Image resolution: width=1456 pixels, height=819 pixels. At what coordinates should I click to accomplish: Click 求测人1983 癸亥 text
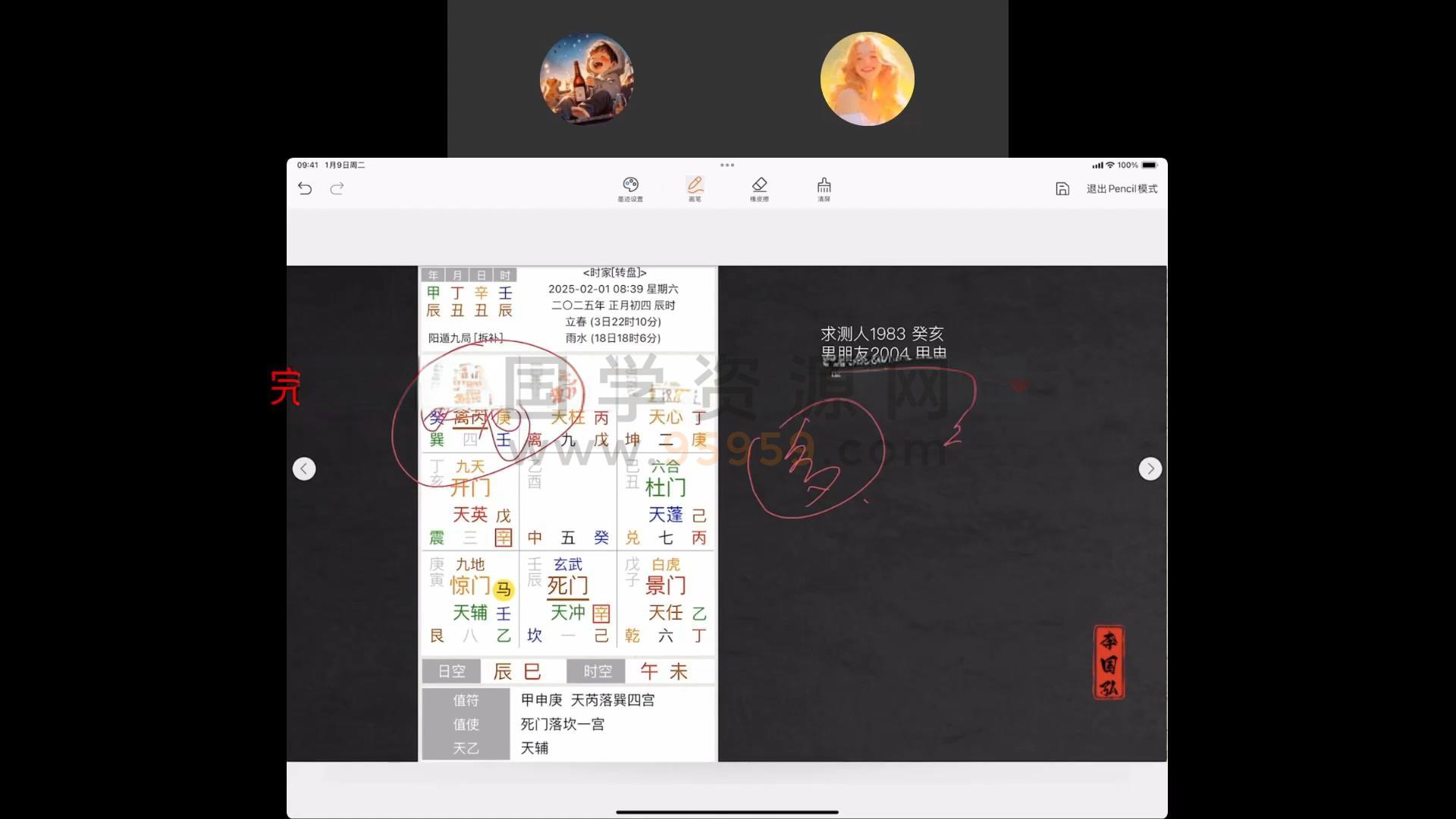click(882, 334)
